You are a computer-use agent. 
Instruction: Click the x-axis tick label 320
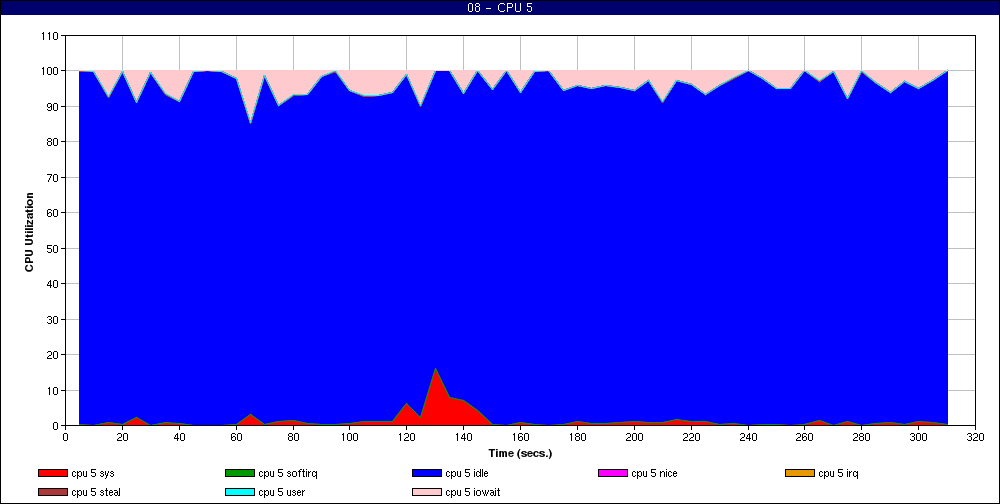pyautogui.click(x=975, y=437)
